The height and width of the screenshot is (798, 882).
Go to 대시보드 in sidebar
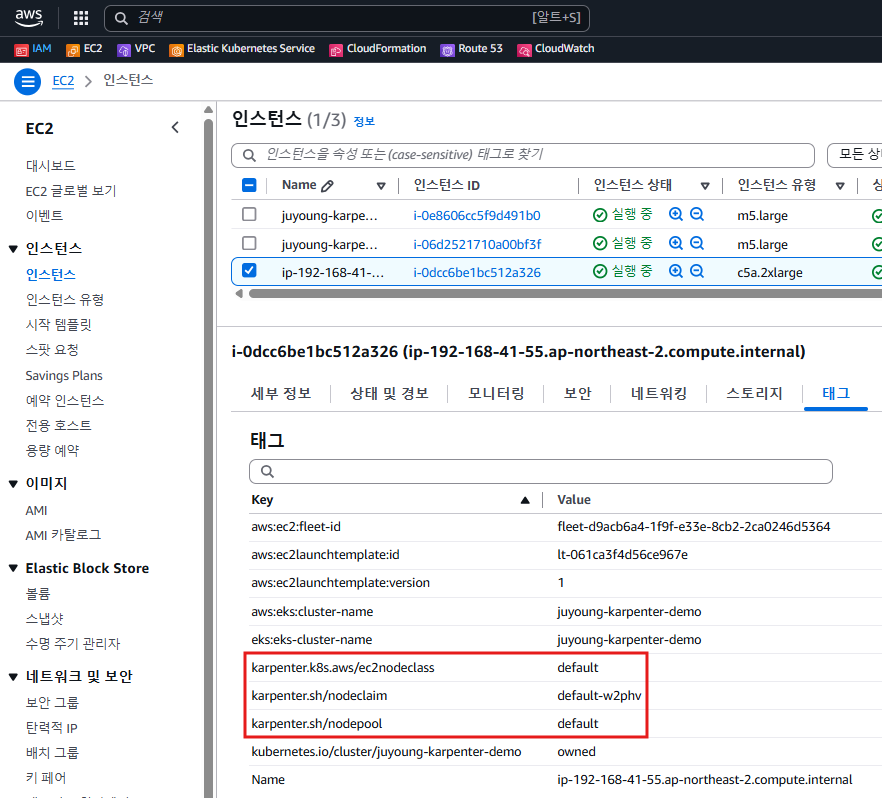pyautogui.click(x=50, y=166)
